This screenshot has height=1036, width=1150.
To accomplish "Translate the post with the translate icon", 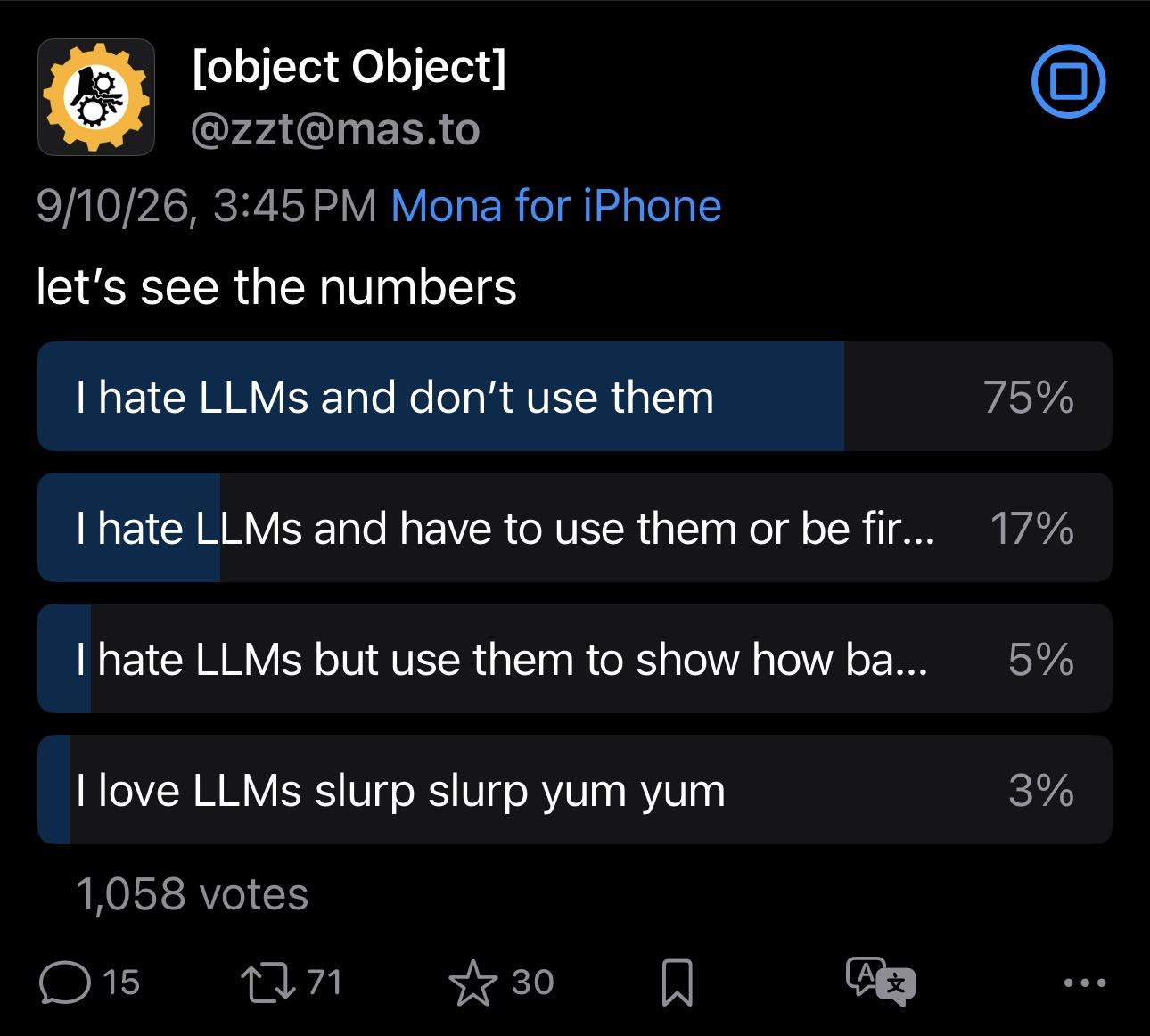I will (x=880, y=982).
